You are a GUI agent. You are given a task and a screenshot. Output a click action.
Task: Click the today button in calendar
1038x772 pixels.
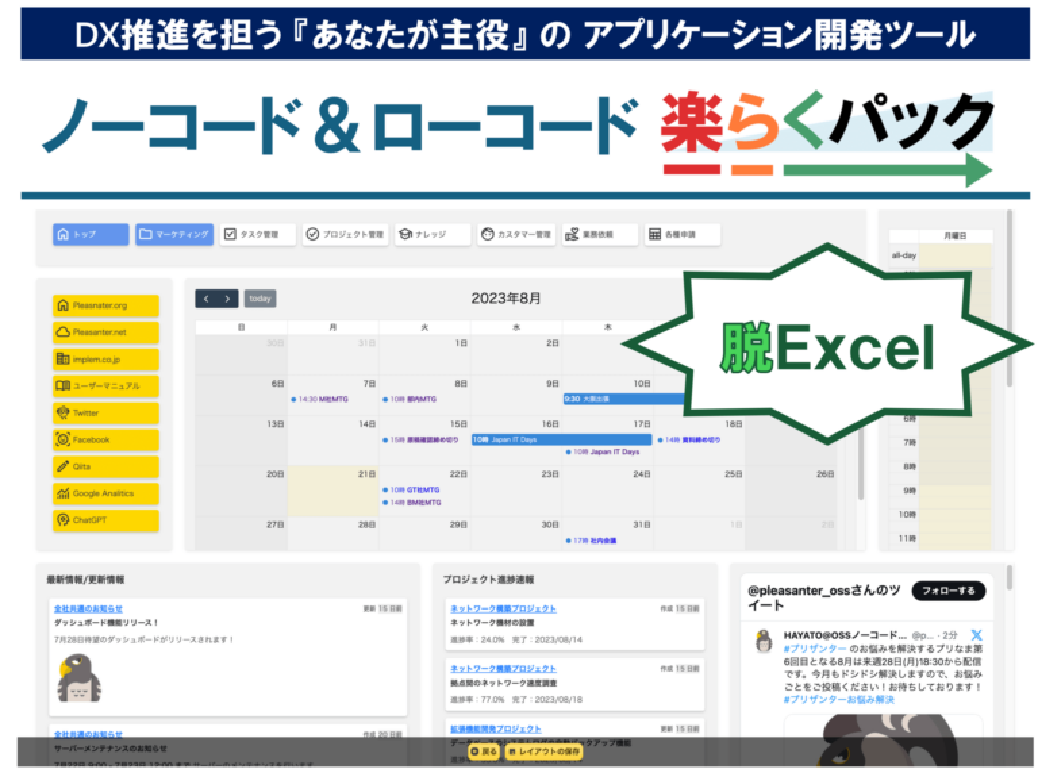point(260,299)
